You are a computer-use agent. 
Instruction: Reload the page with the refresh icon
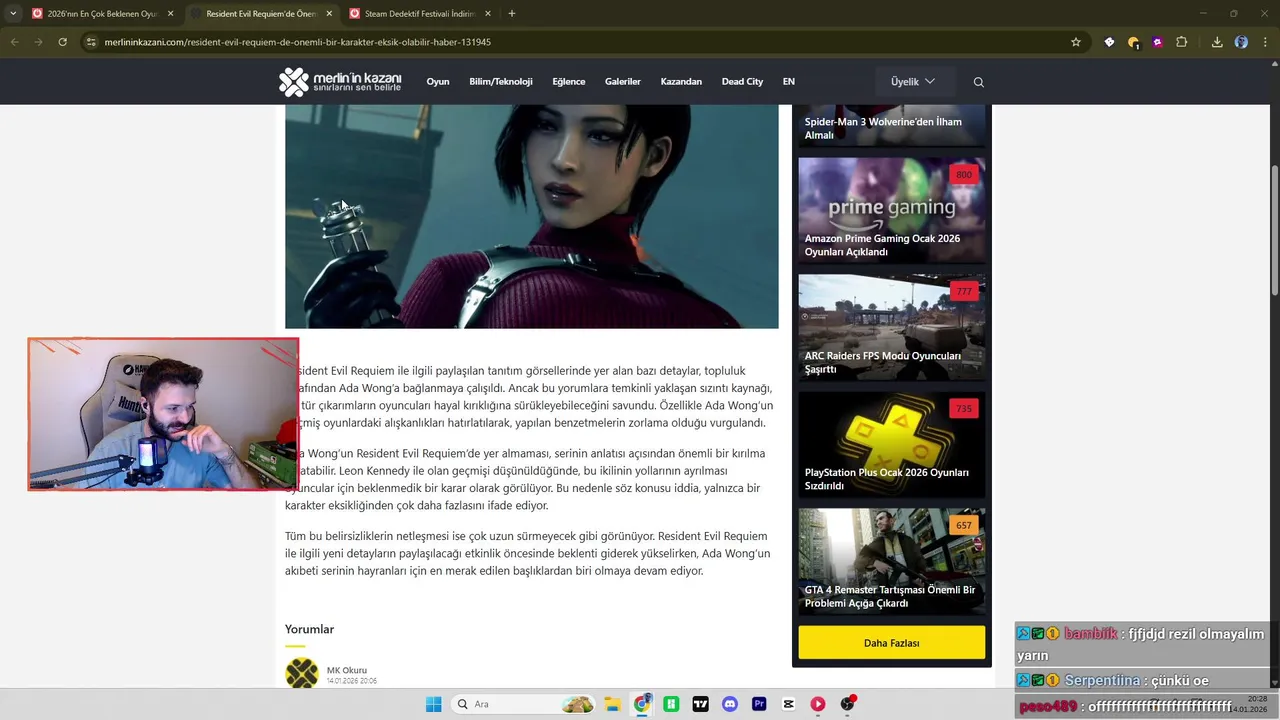(62, 42)
